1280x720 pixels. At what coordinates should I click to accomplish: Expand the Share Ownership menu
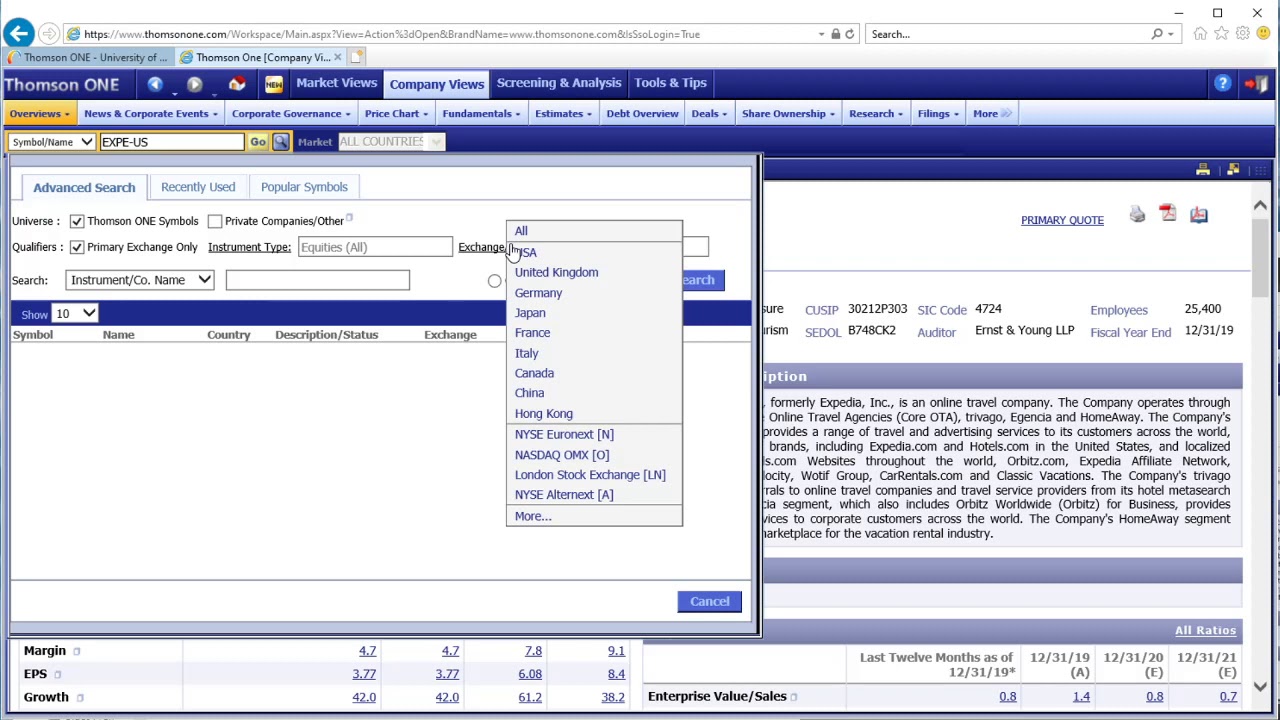point(788,114)
